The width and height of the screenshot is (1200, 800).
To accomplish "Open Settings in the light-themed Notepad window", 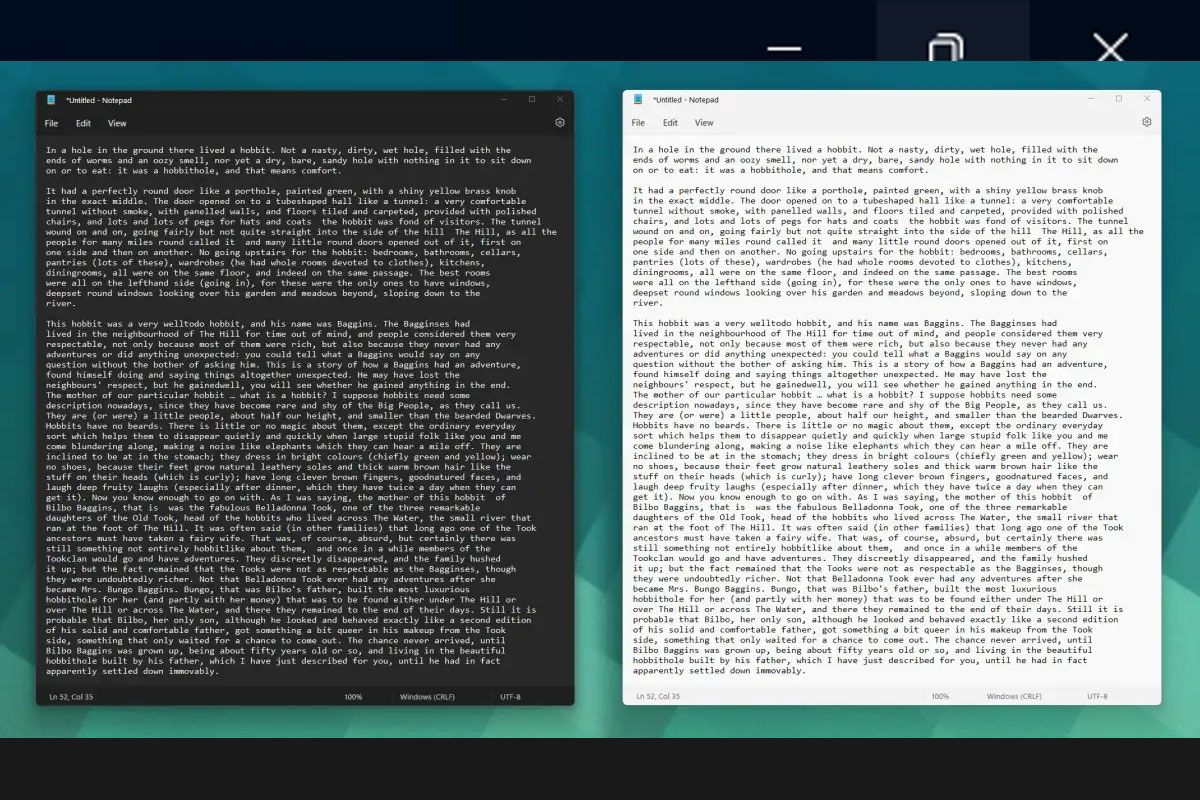I will coord(1146,120).
